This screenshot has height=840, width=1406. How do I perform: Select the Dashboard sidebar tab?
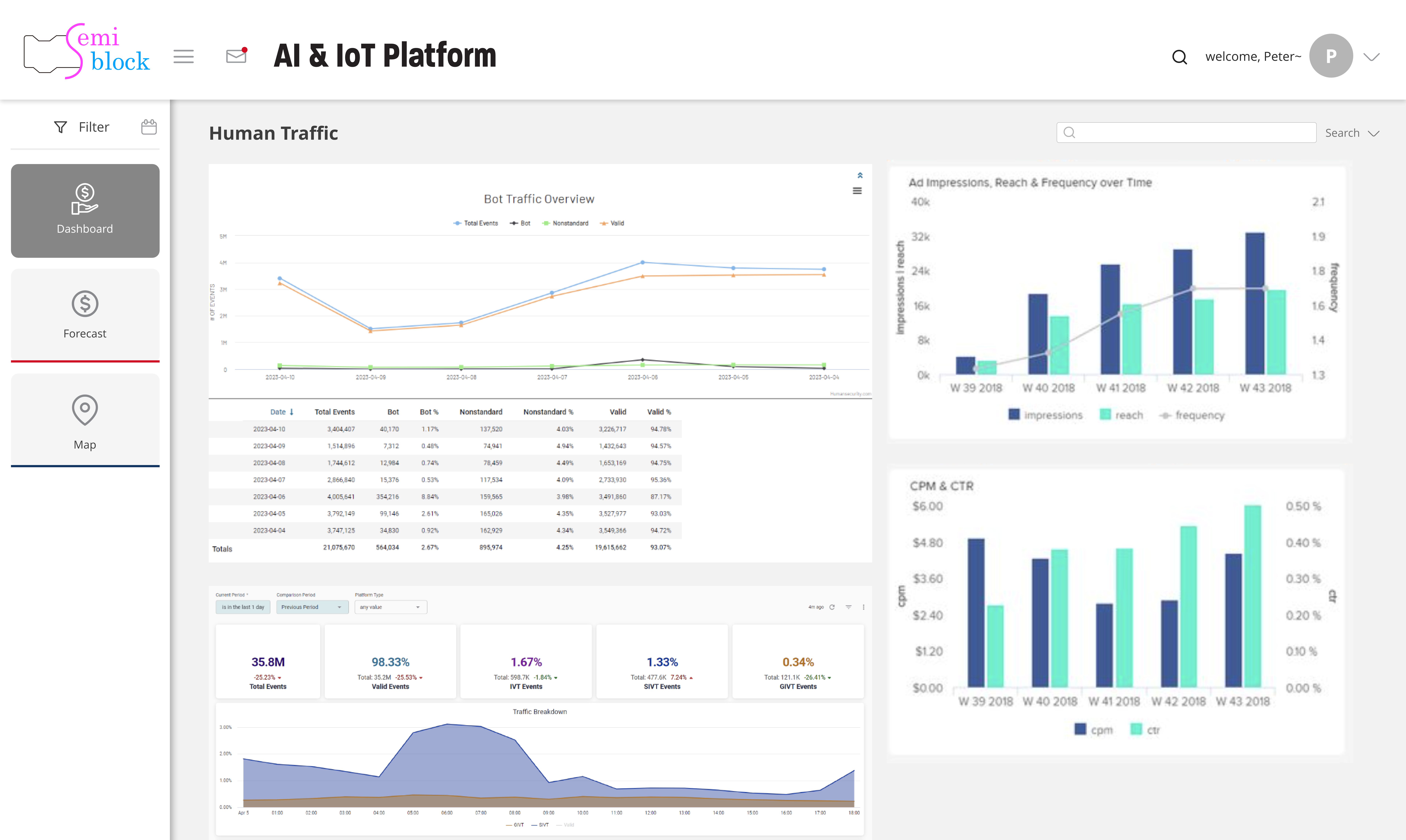[85, 211]
